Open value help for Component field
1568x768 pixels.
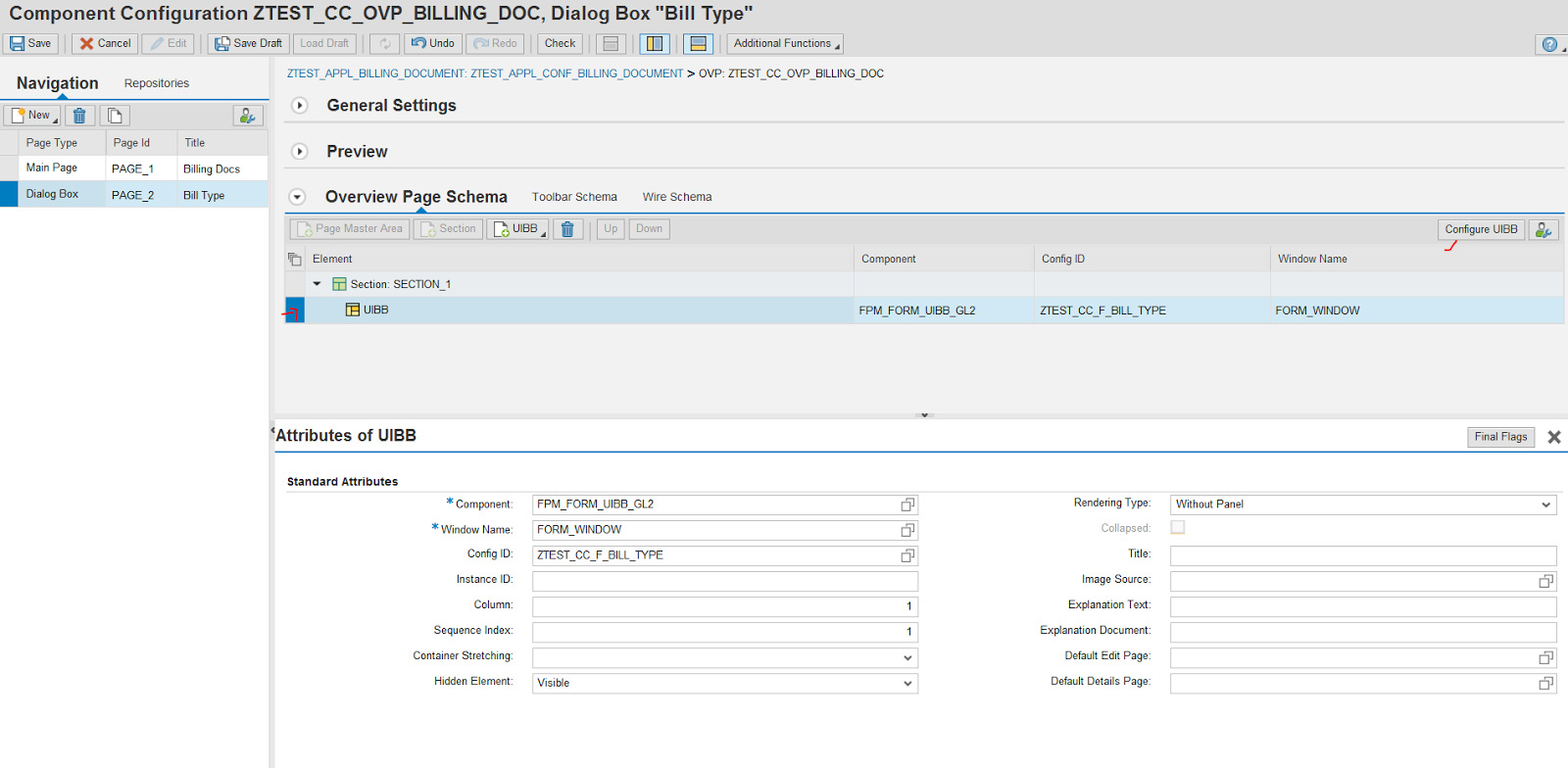click(907, 504)
